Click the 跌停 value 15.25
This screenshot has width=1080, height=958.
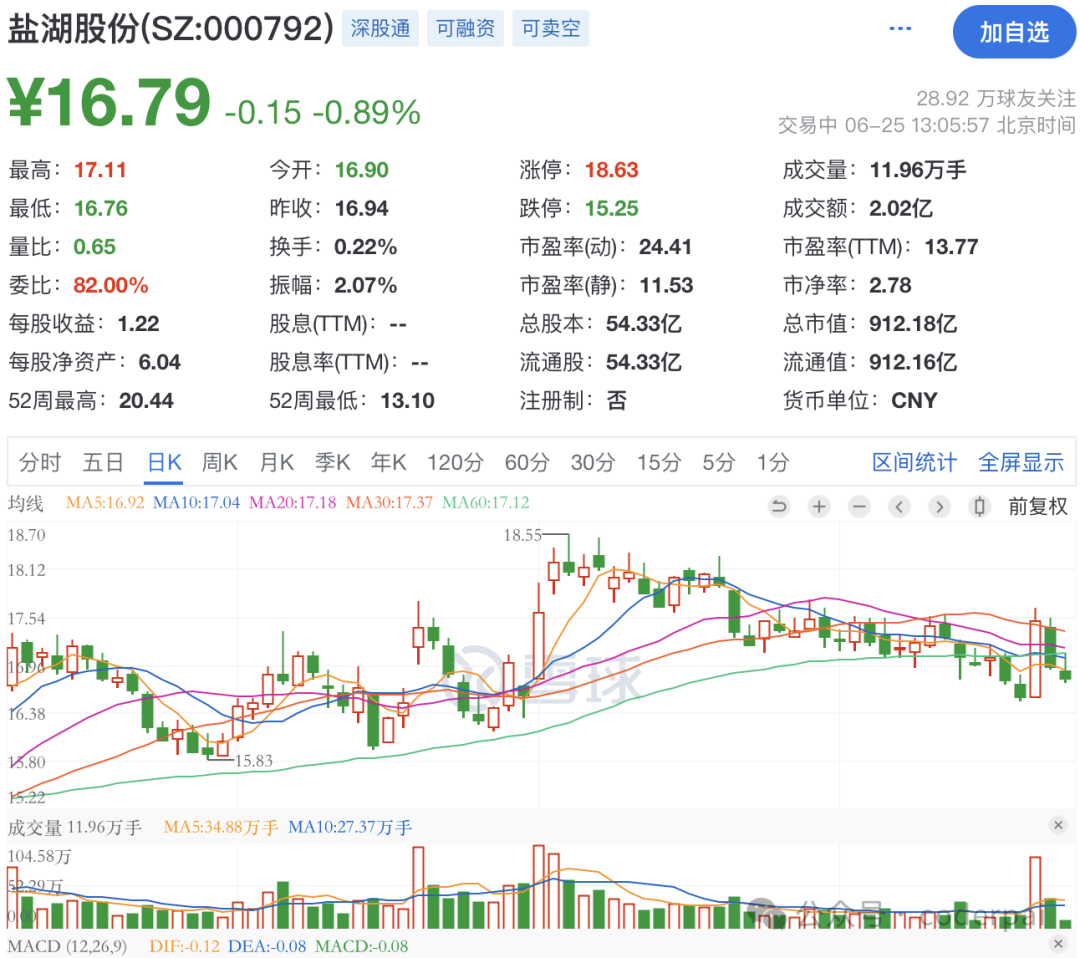(x=611, y=208)
